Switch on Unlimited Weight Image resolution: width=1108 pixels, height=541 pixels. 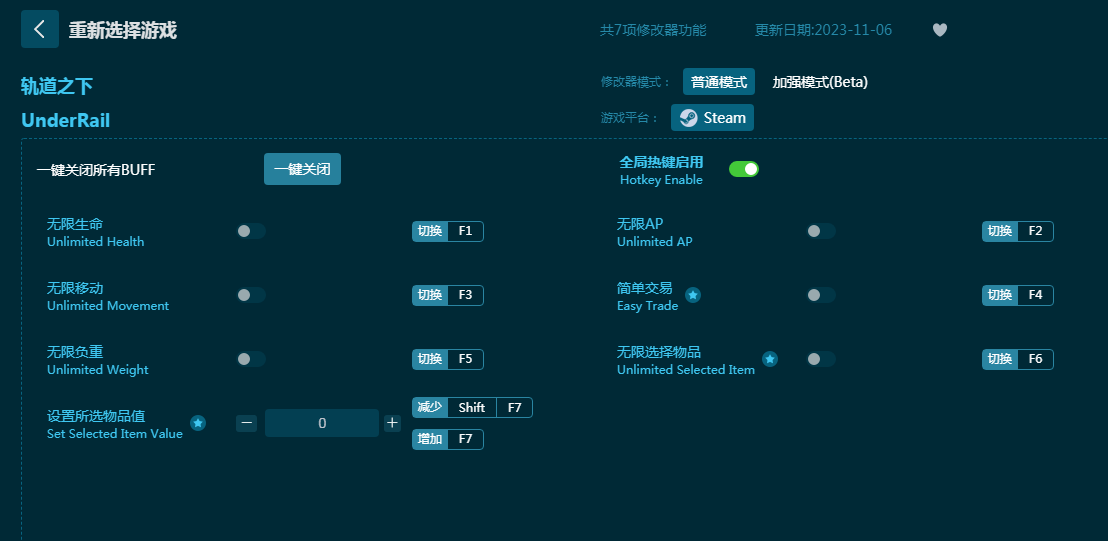click(x=251, y=359)
